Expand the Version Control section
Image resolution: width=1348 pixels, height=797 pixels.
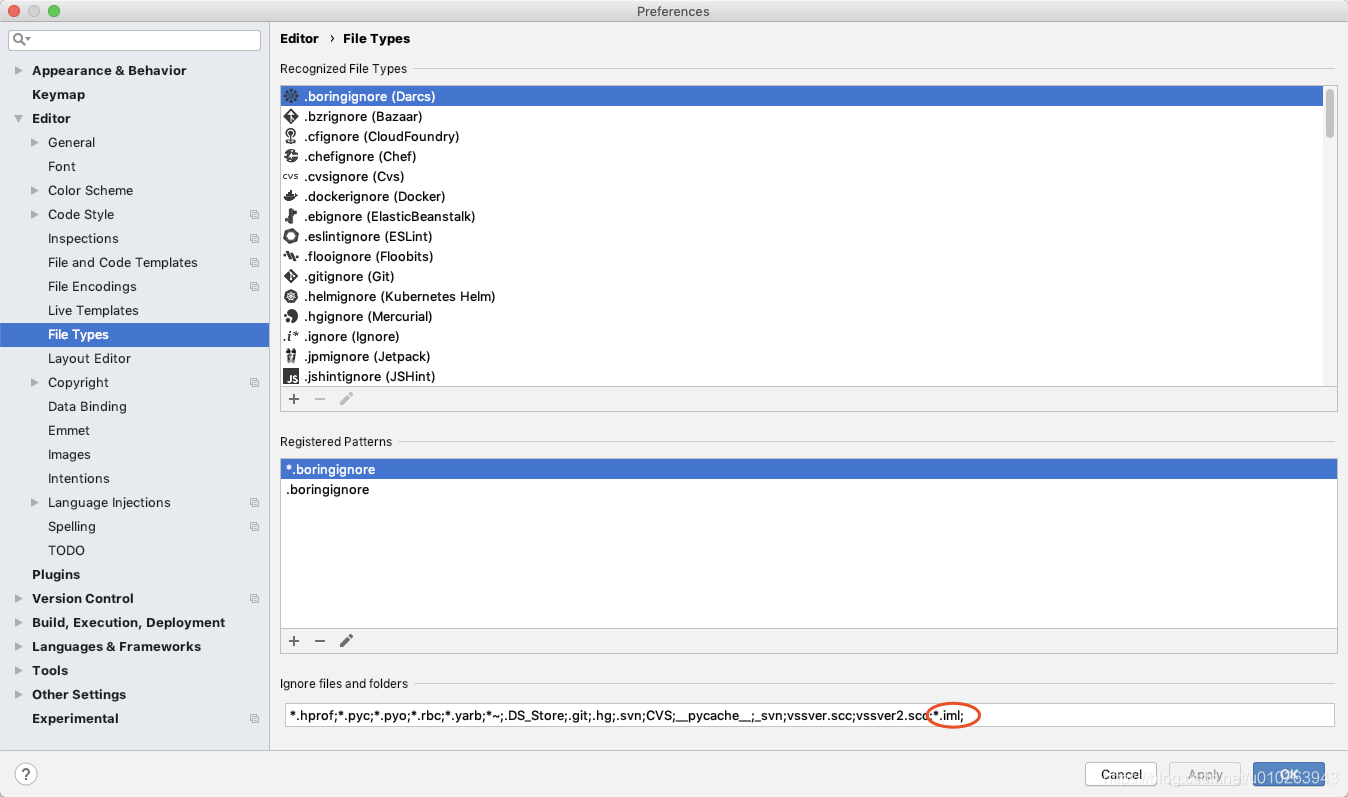[x=18, y=598]
